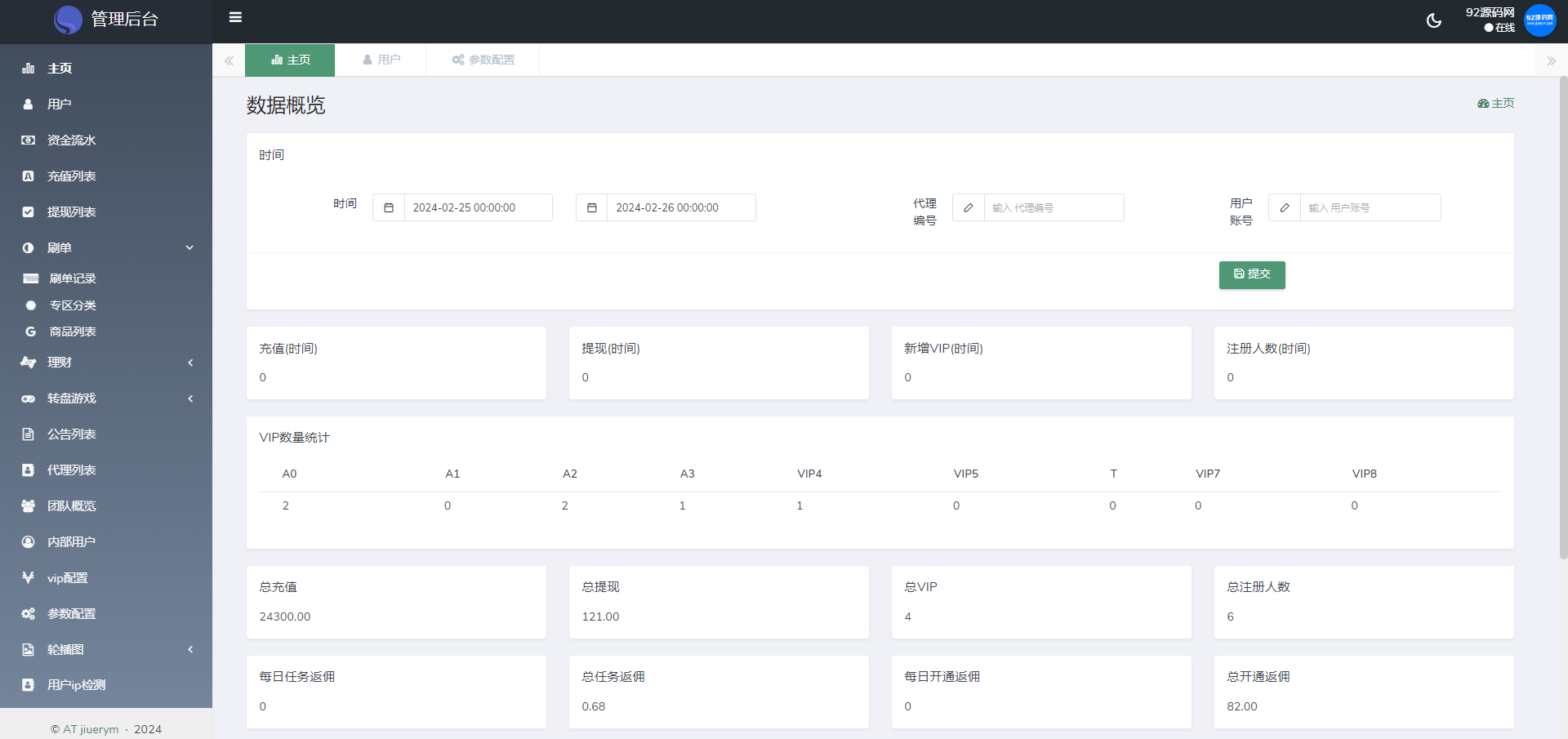Click the page vertical scrollbar
This screenshot has height=739, width=1568.
(1563, 318)
